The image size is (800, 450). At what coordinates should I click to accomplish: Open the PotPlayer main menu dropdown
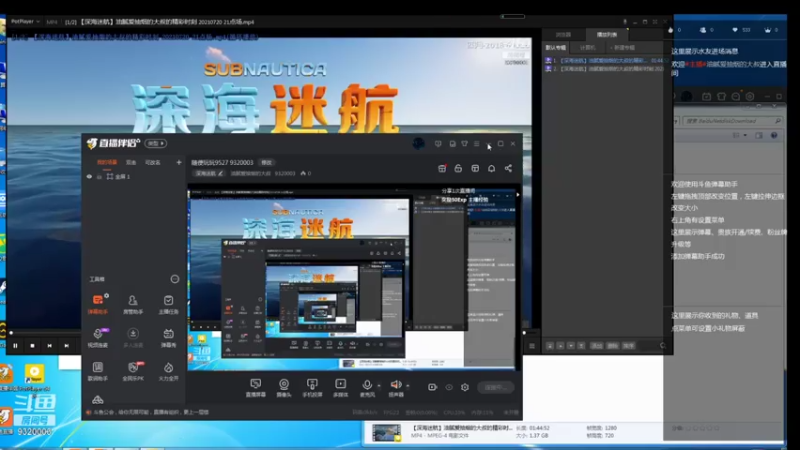pos(25,21)
